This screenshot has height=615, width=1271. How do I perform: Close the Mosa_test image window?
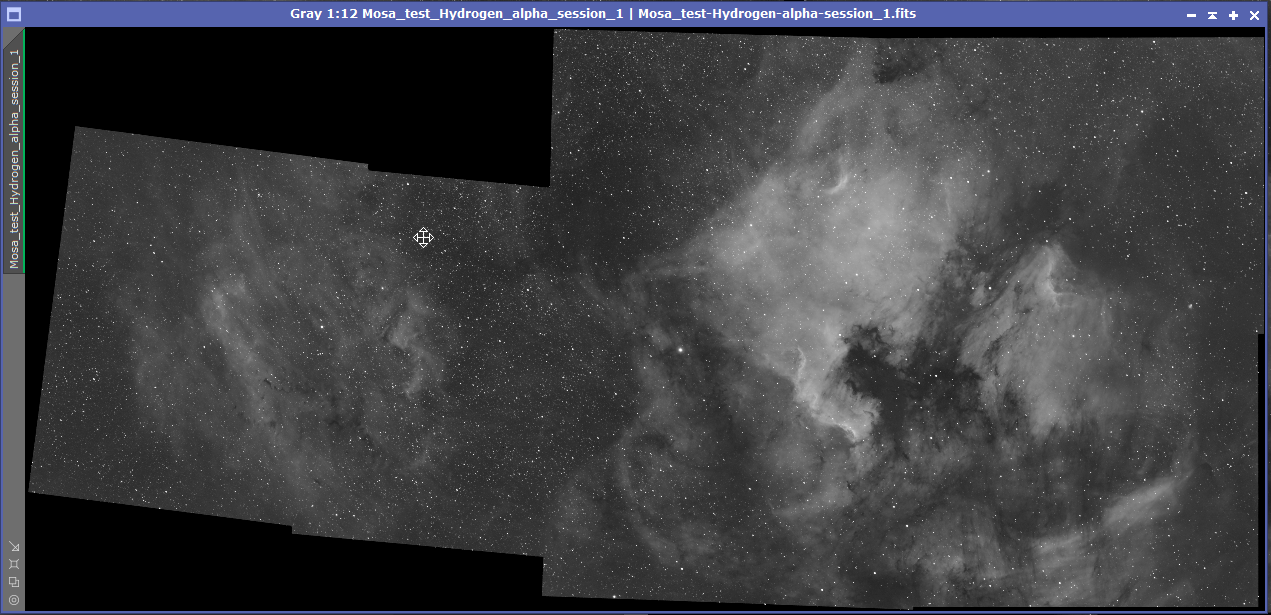[1254, 15]
